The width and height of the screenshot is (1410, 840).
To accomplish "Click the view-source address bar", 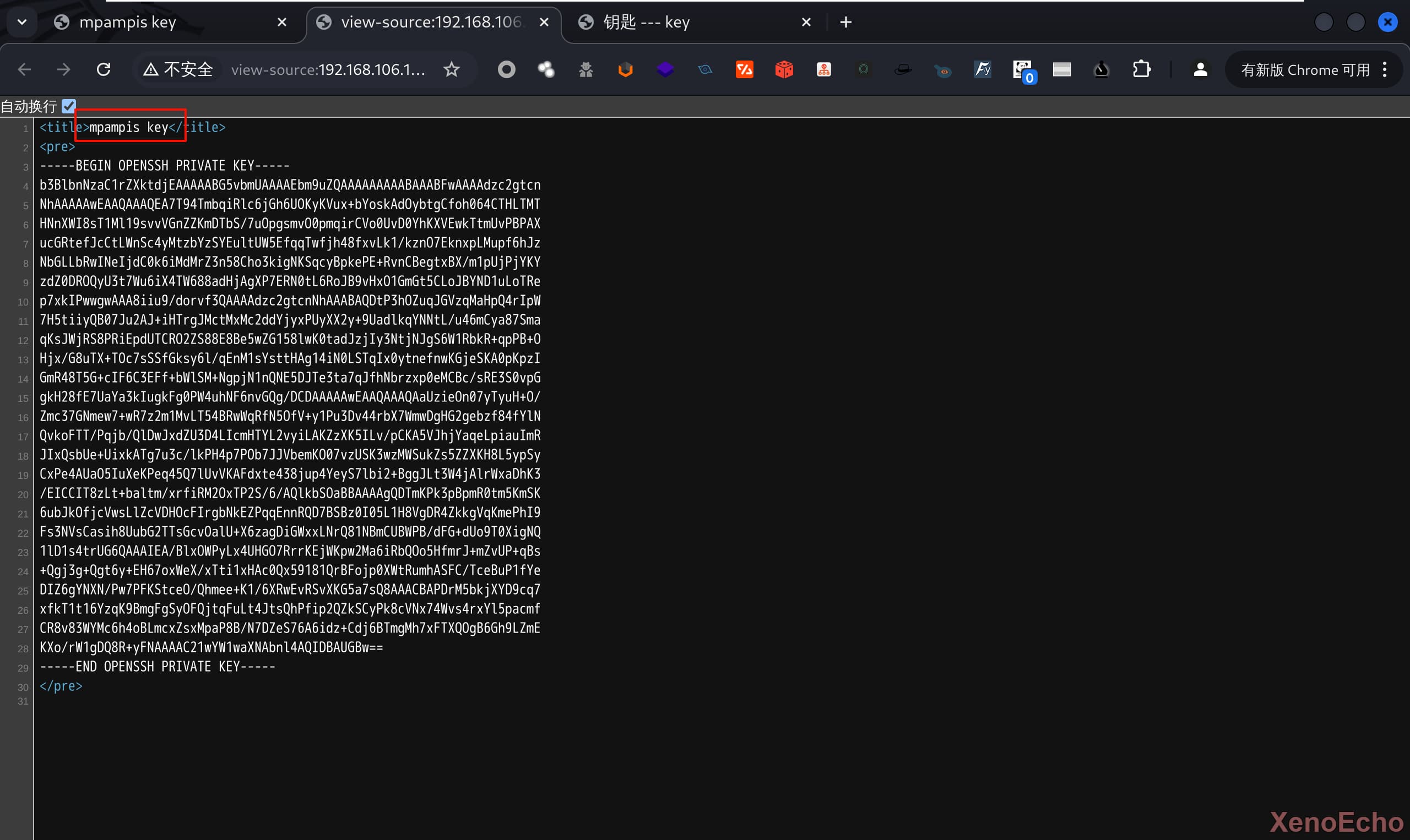I will click(328, 69).
